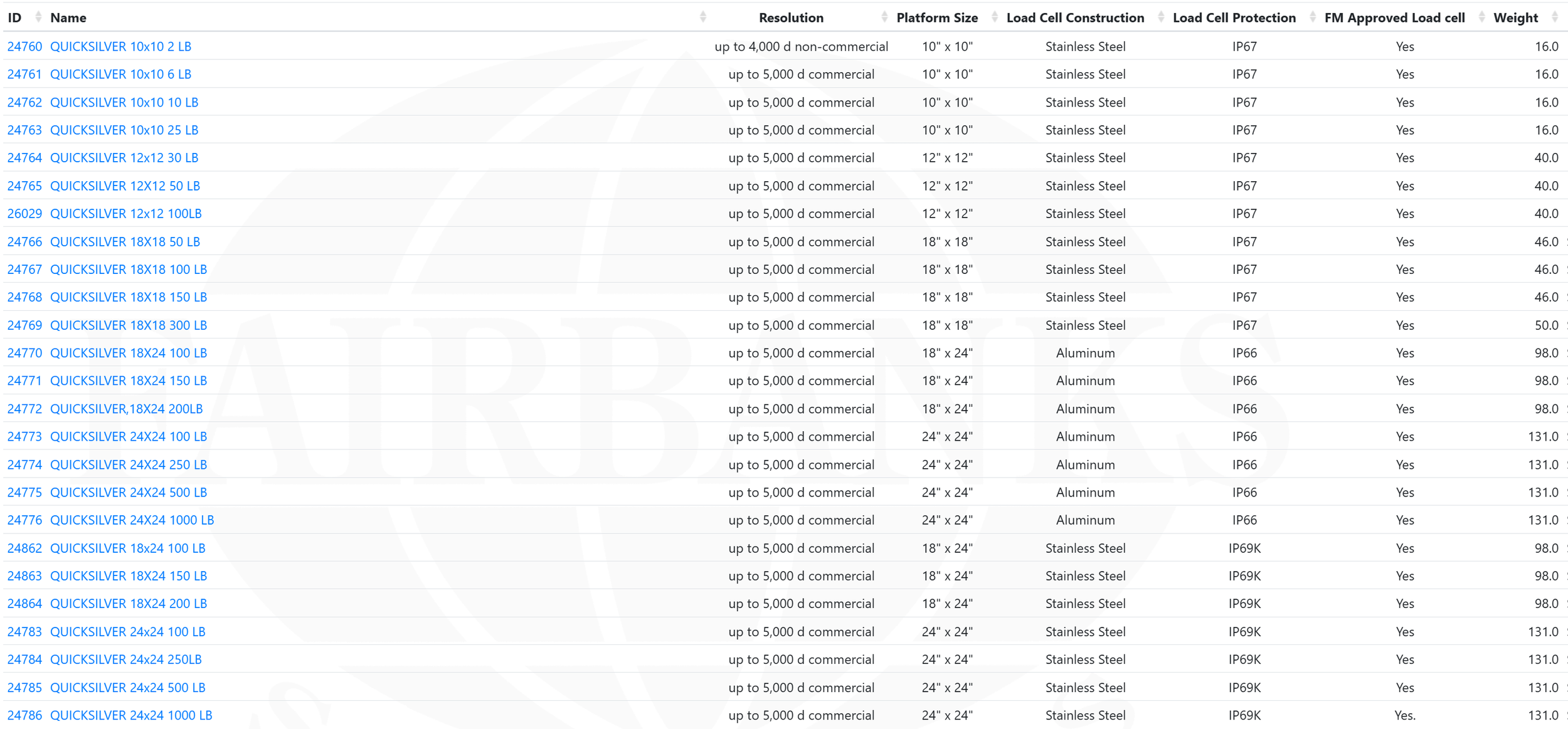
Task: Open QUICKSILVER 18X18 50 LB link
Action: 125,241
